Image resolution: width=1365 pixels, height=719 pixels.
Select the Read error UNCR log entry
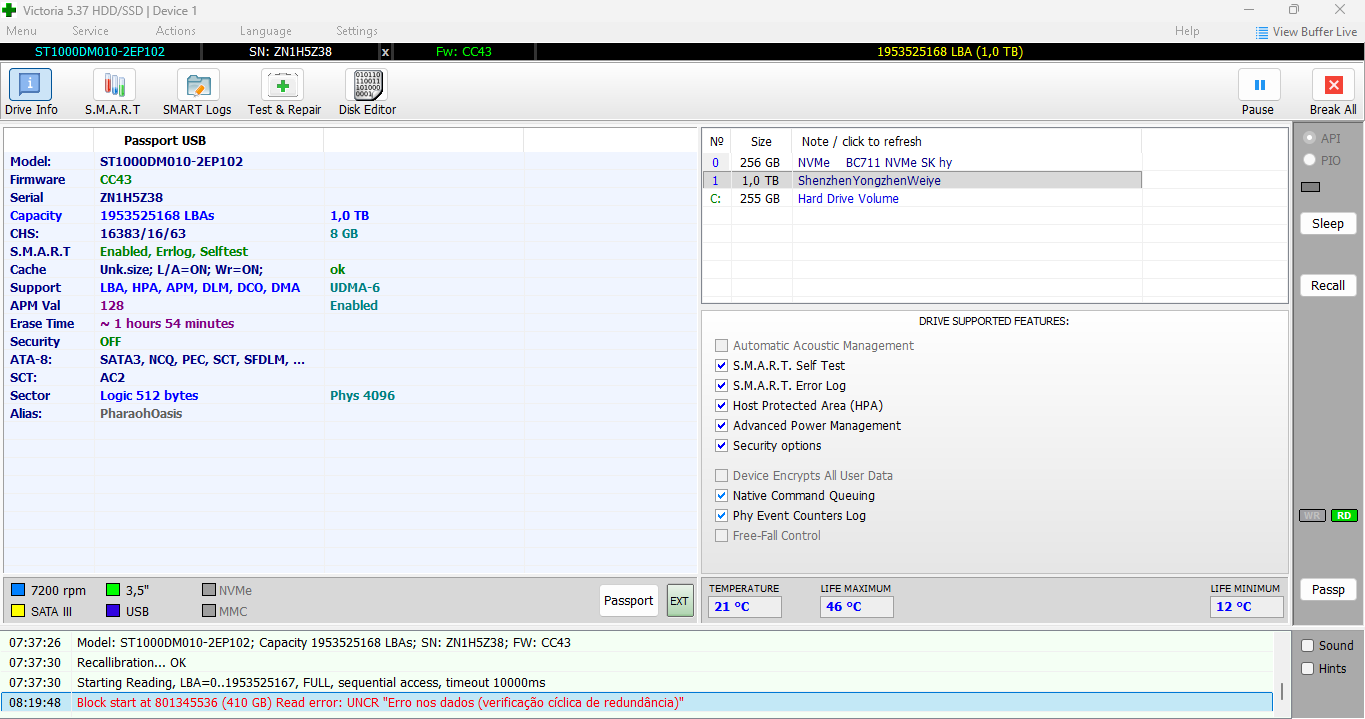(637, 703)
